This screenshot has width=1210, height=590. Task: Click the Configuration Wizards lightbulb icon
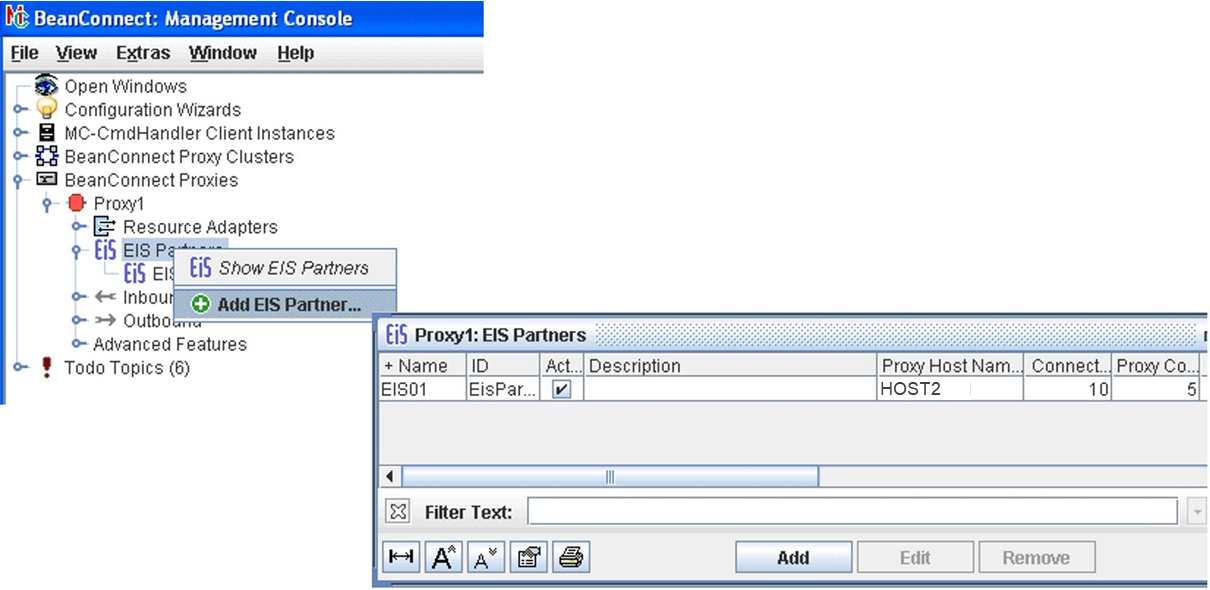(47, 110)
